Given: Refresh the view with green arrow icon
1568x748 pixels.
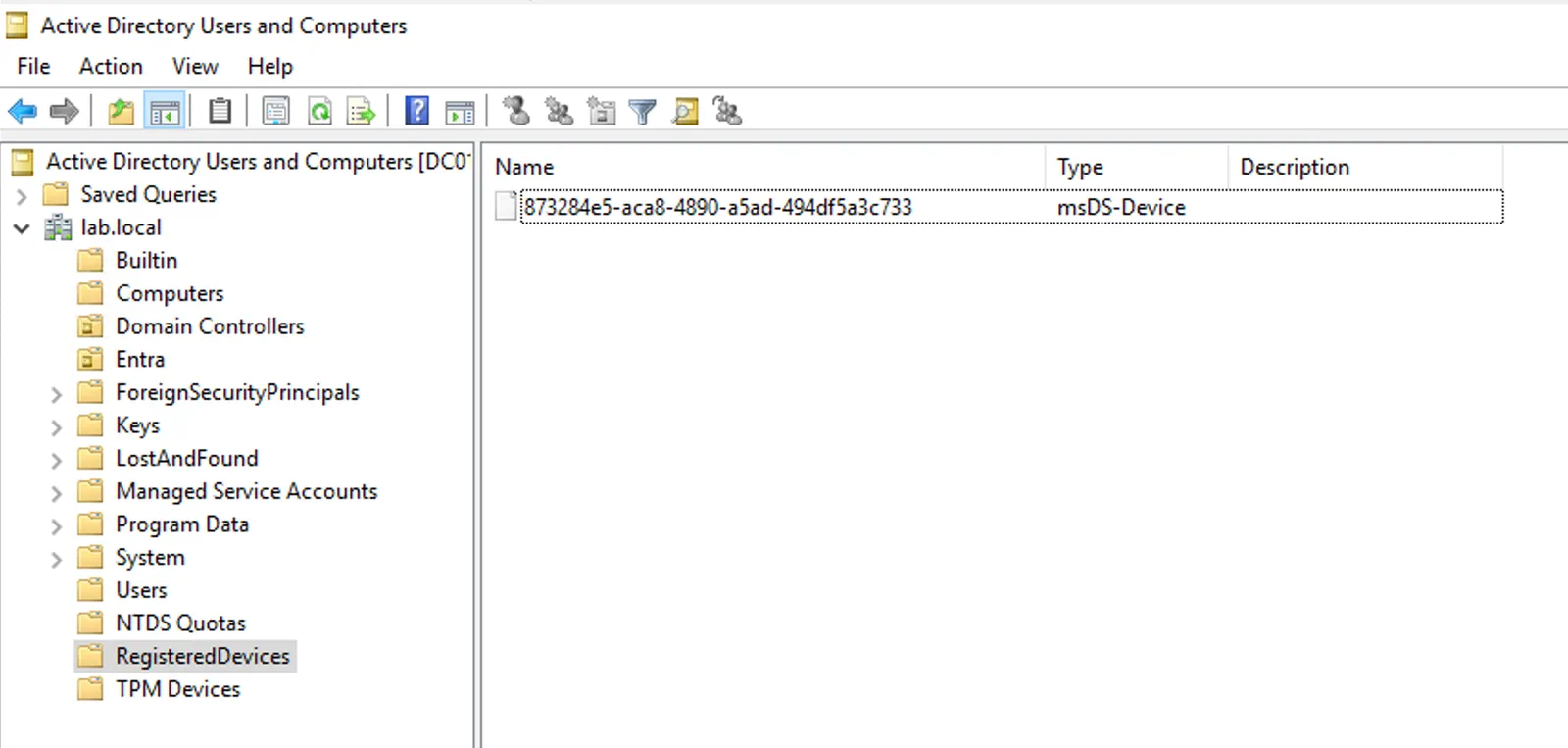Looking at the screenshot, I should click(x=319, y=112).
